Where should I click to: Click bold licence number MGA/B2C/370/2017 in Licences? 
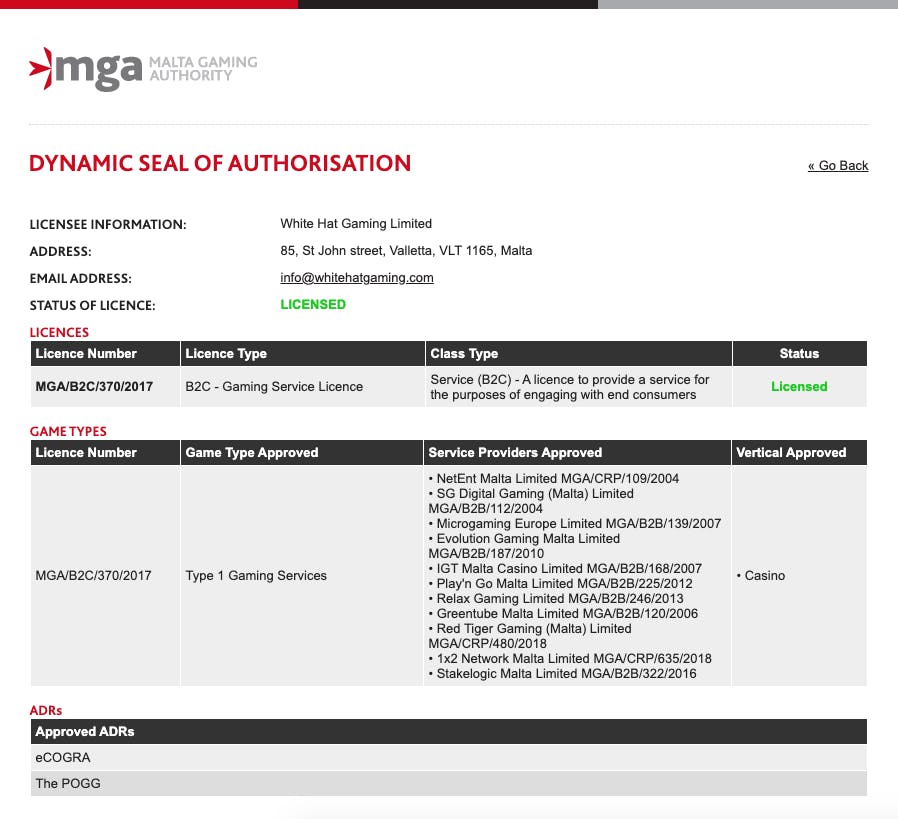[94, 387]
